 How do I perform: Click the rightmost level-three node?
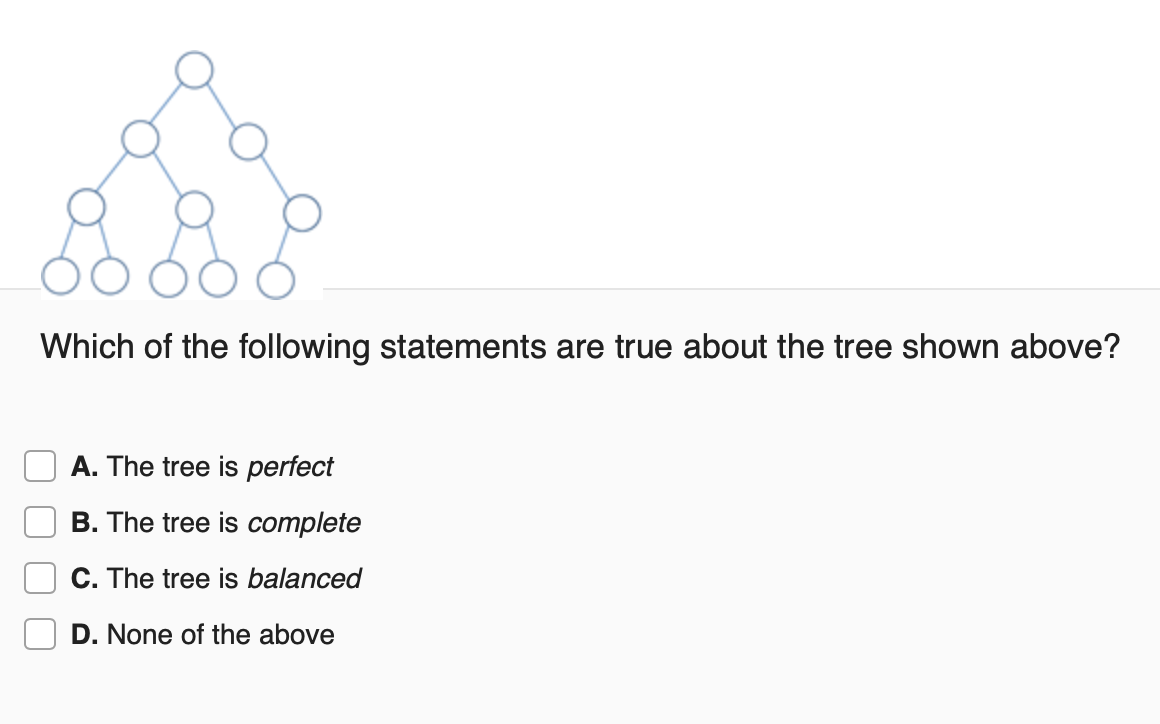click(302, 211)
